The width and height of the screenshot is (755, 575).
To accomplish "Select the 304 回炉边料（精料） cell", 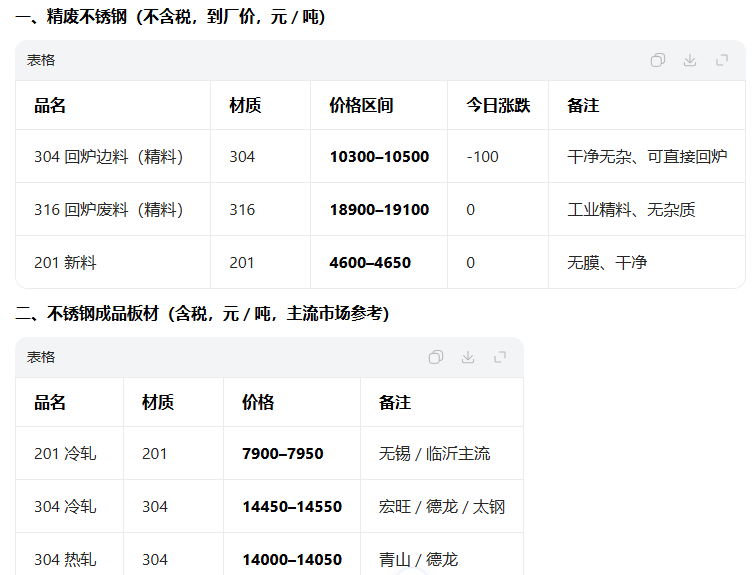I will tap(109, 157).
